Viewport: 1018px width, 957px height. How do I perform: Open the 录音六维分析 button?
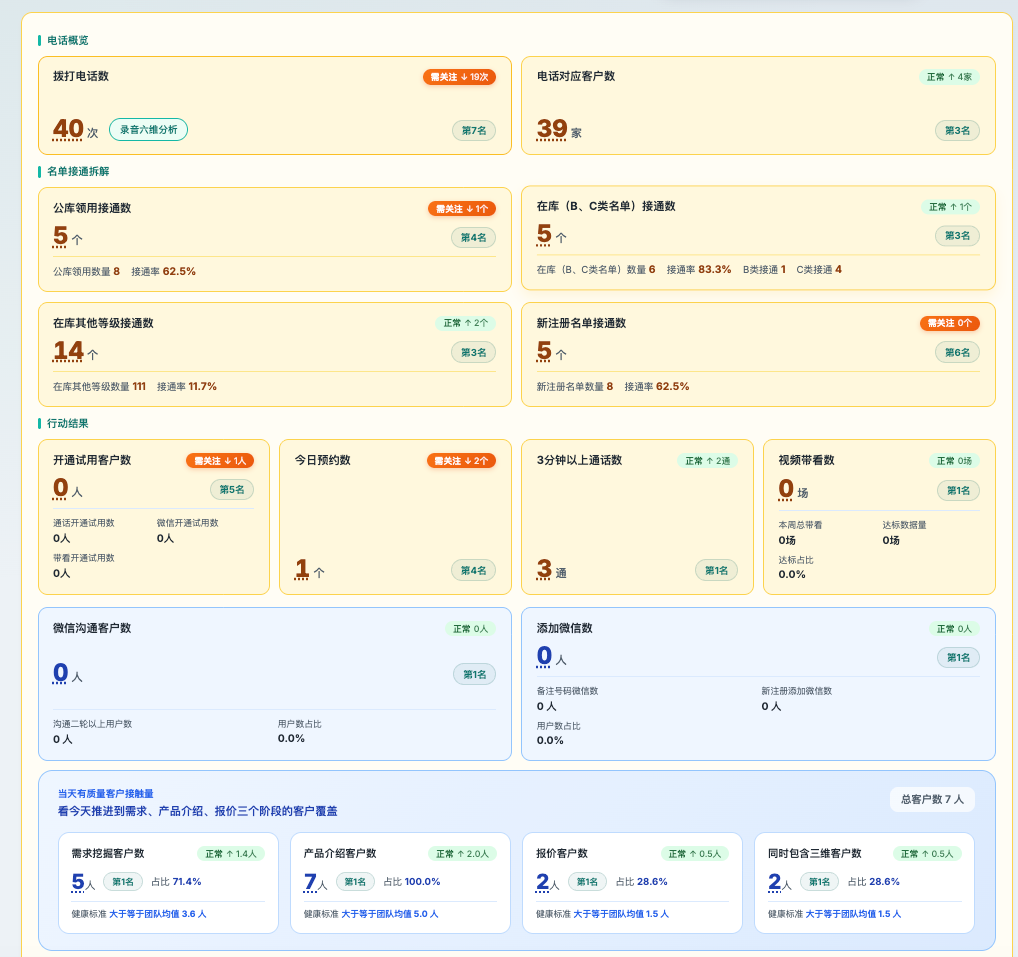click(x=148, y=129)
